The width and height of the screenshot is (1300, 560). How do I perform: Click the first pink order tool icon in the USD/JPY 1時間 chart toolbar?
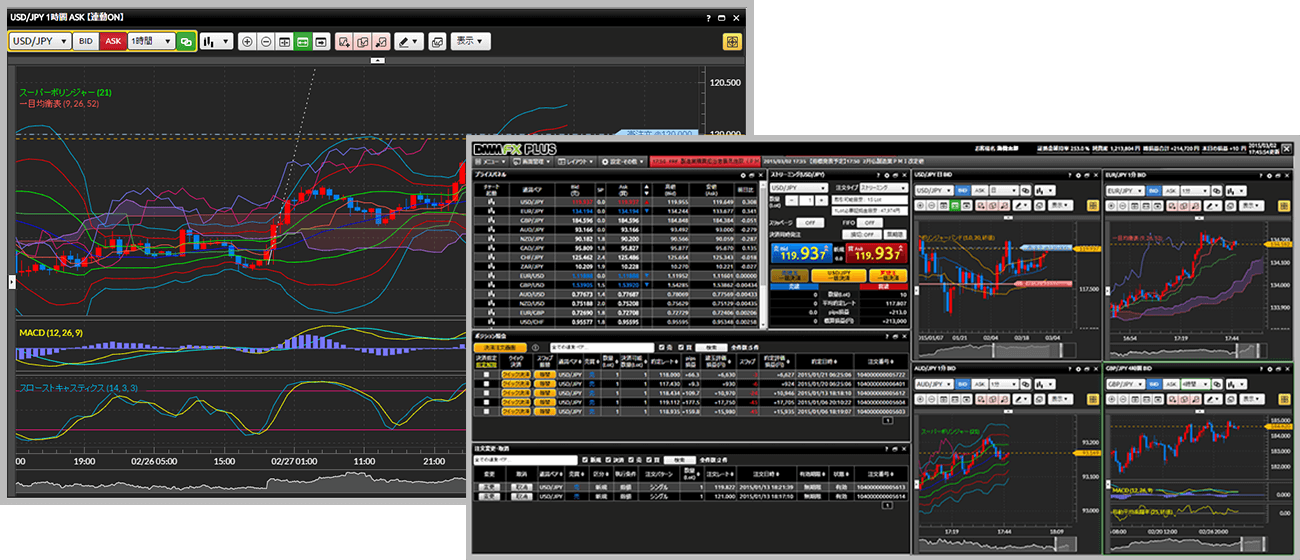tap(344, 41)
